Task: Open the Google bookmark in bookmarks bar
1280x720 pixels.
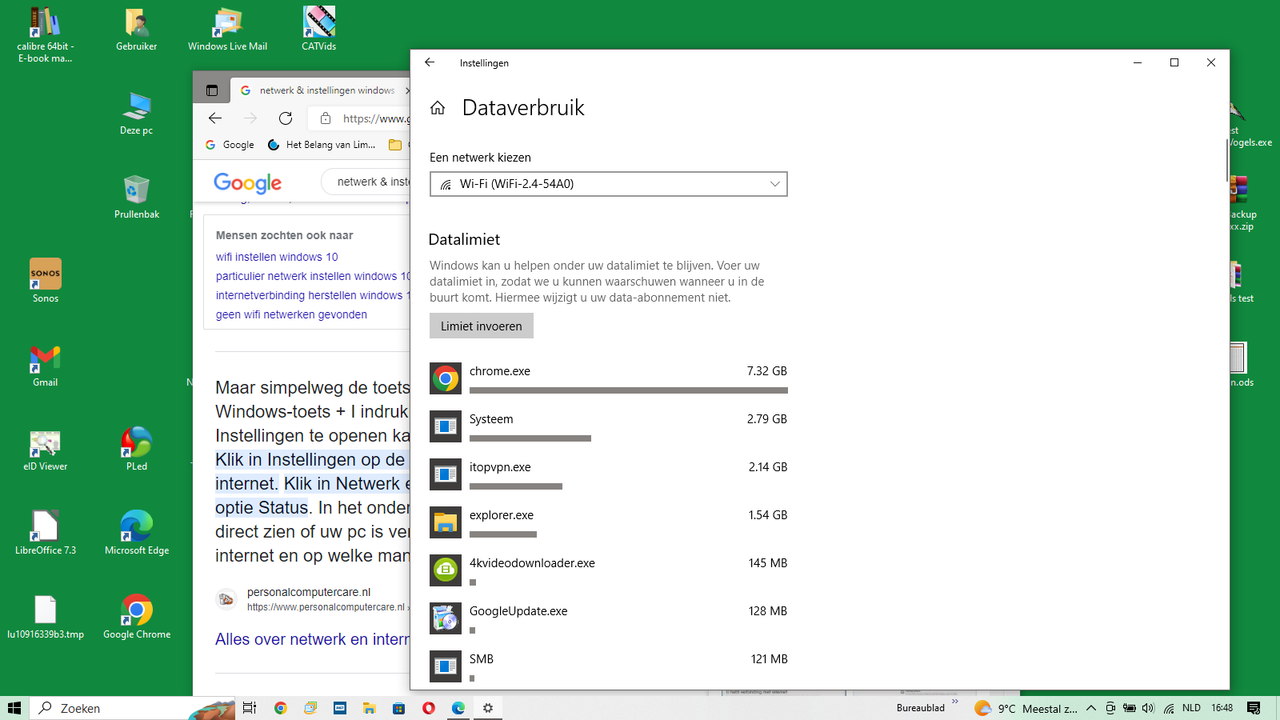Action: tap(229, 145)
